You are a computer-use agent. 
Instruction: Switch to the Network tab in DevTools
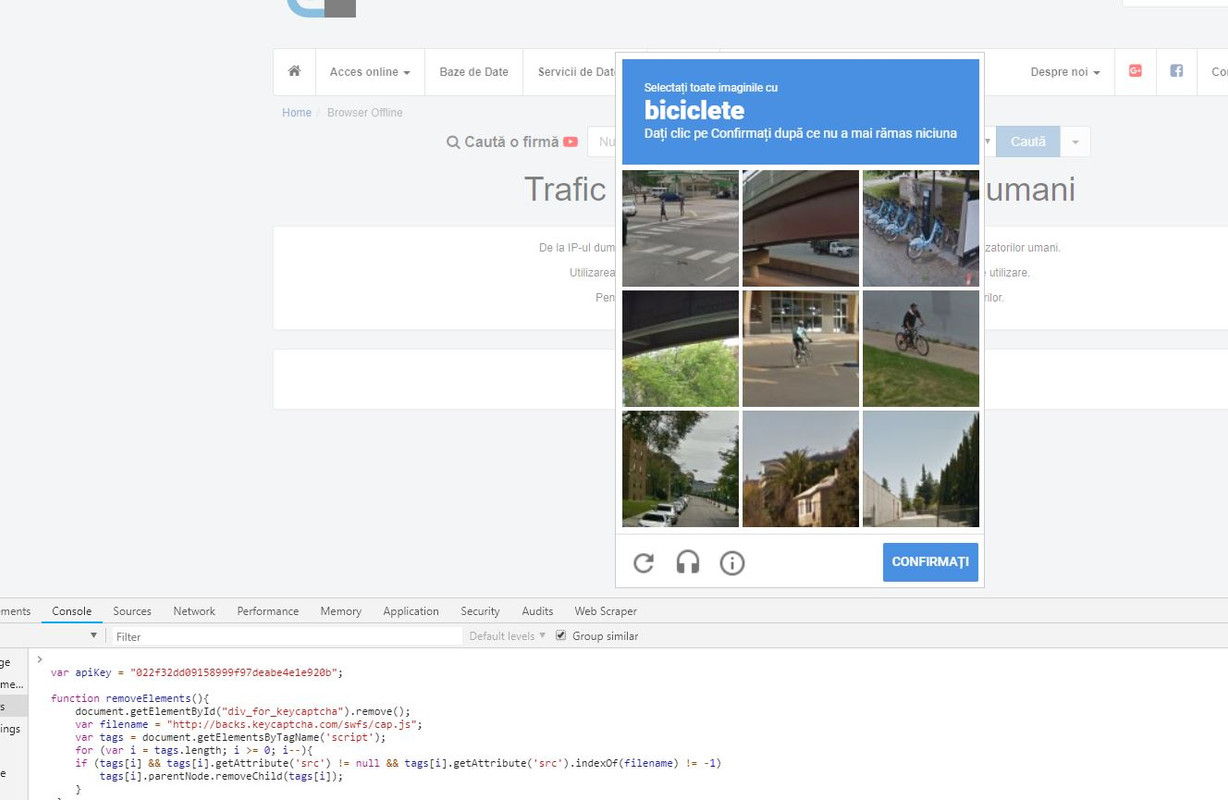194,611
